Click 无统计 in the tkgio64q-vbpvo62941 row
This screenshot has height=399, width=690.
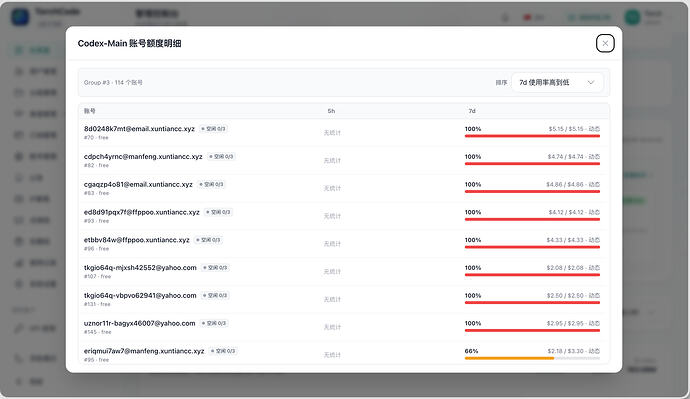332,299
